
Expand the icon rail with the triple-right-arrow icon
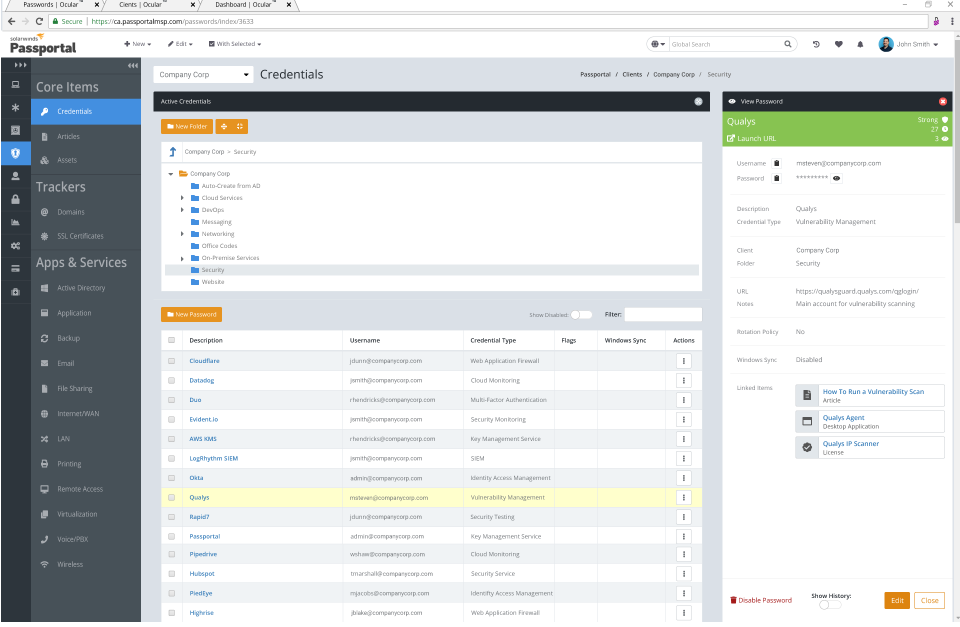pos(20,65)
